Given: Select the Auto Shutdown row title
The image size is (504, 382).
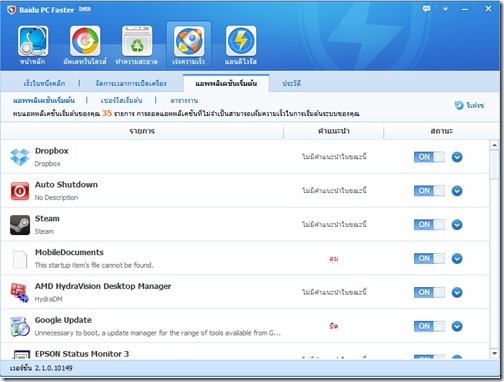Looking at the screenshot, I should 66,185.
